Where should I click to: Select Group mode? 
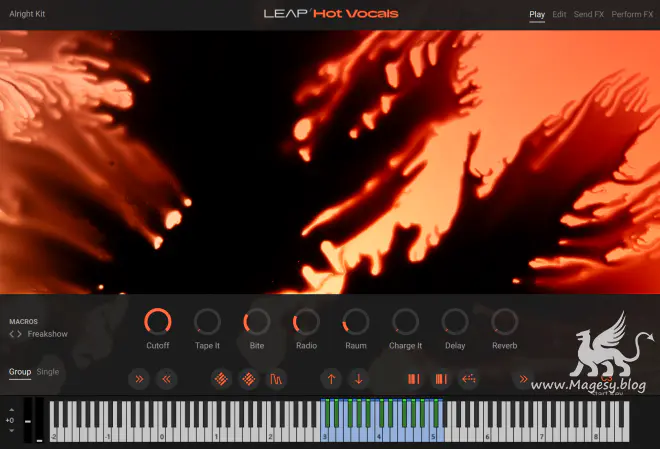click(x=20, y=372)
